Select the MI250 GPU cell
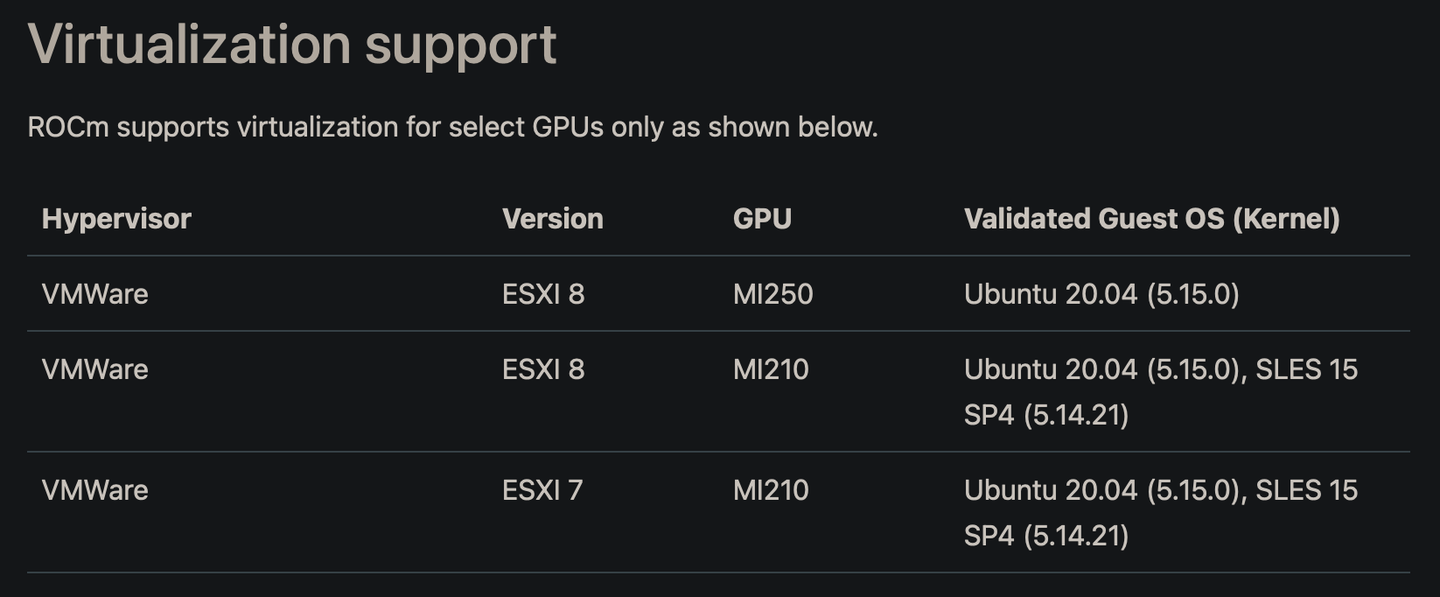 pos(772,294)
